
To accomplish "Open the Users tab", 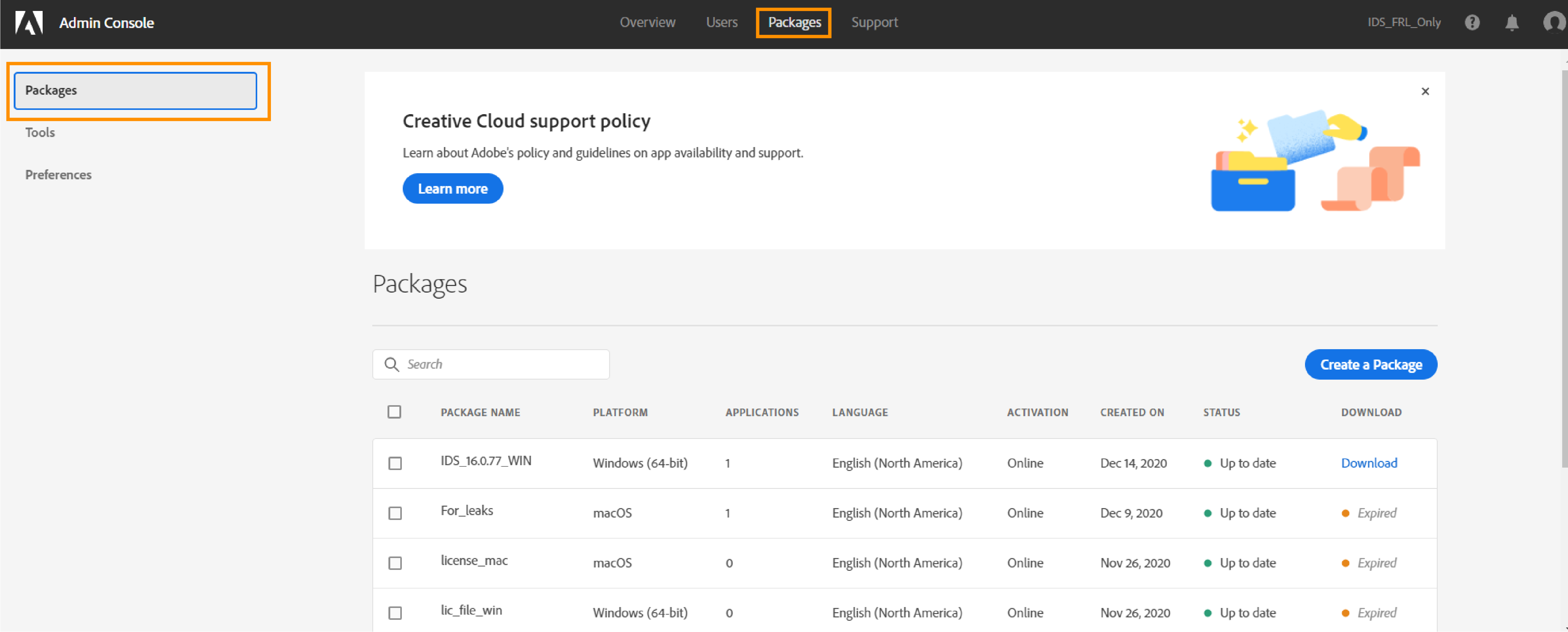I will point(721,23).
